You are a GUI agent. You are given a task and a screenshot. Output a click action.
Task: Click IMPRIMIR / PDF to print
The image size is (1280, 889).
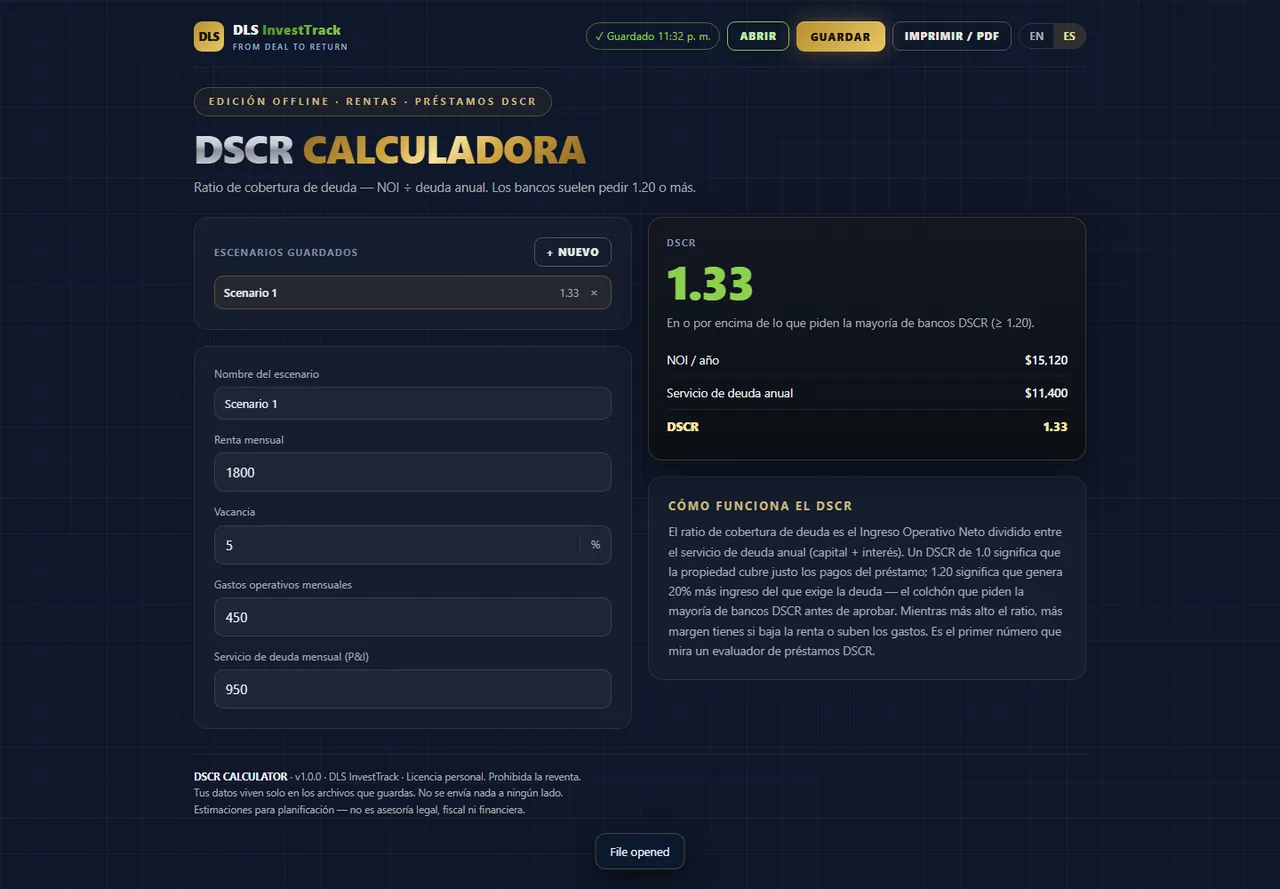tap(952, 36)
